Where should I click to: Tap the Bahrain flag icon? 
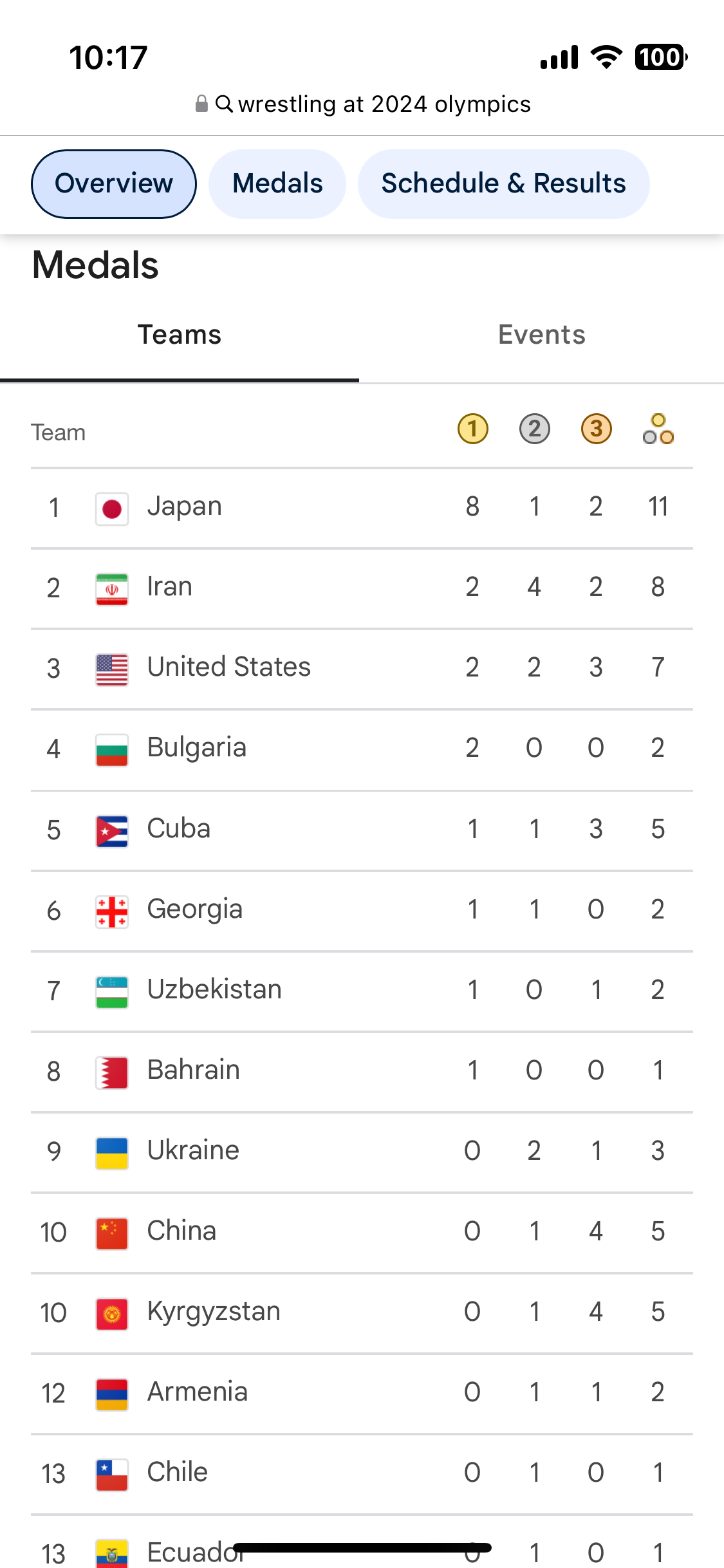click(x=112, y=1072)
